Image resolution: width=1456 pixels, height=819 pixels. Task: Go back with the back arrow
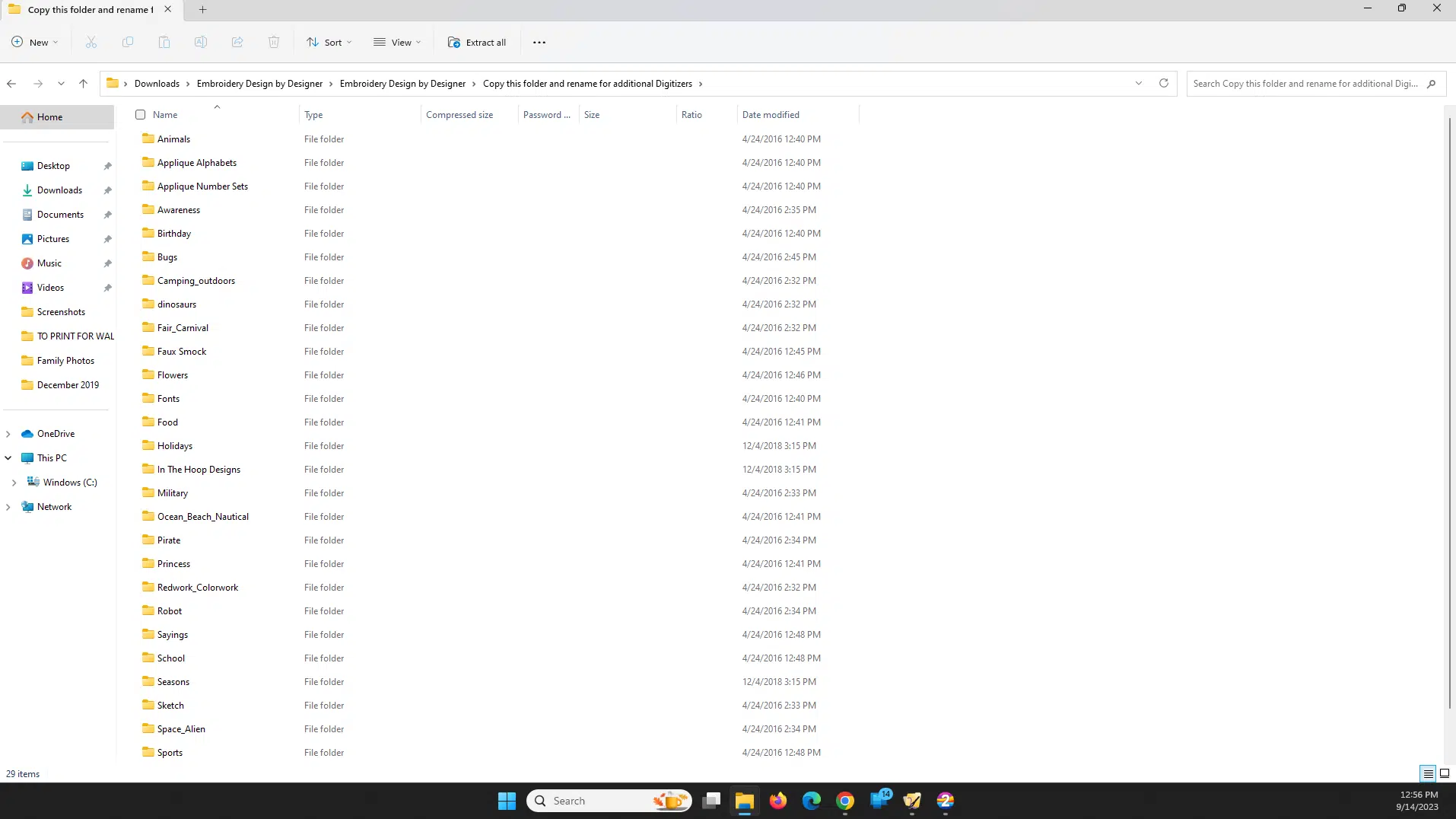[x=11, y=84]
